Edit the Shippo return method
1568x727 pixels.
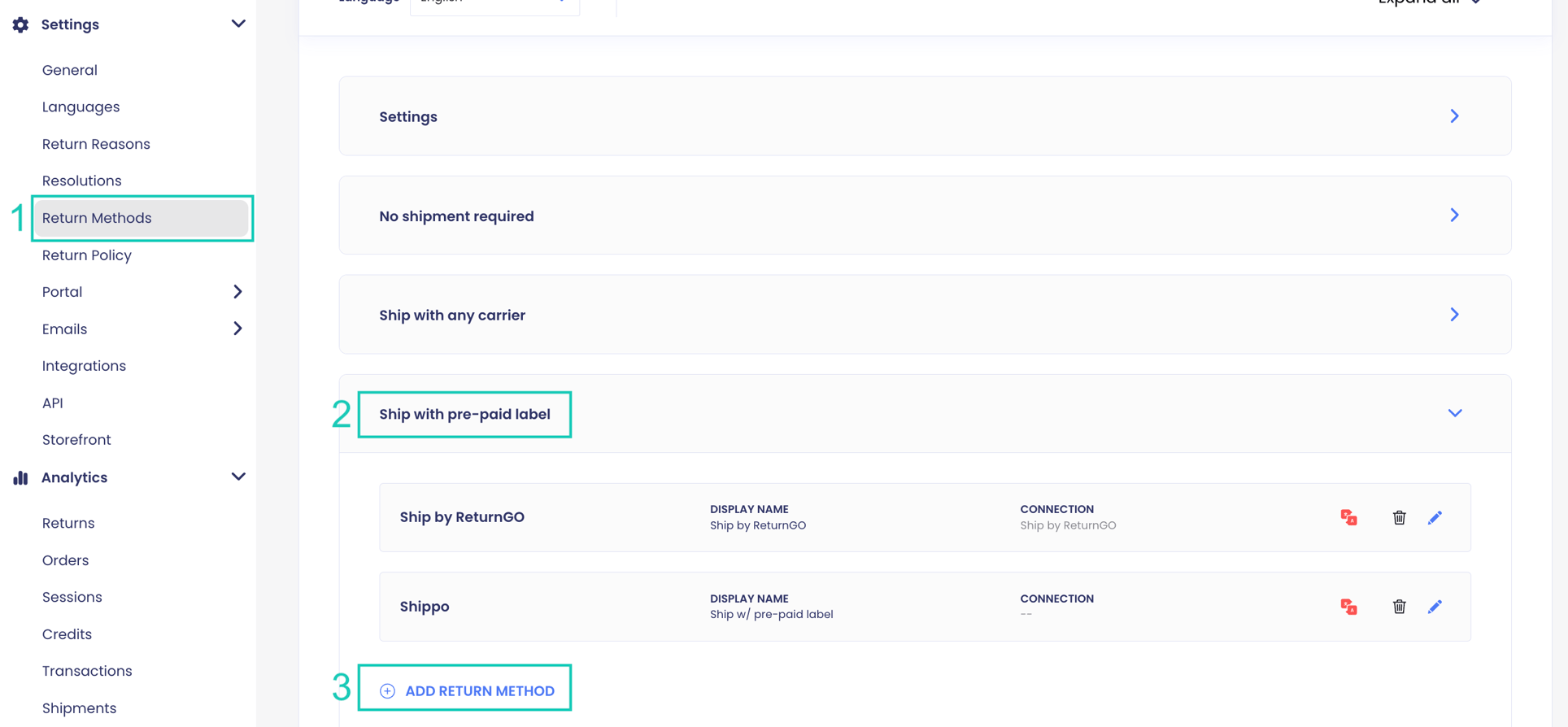(x=1435, y=607)
